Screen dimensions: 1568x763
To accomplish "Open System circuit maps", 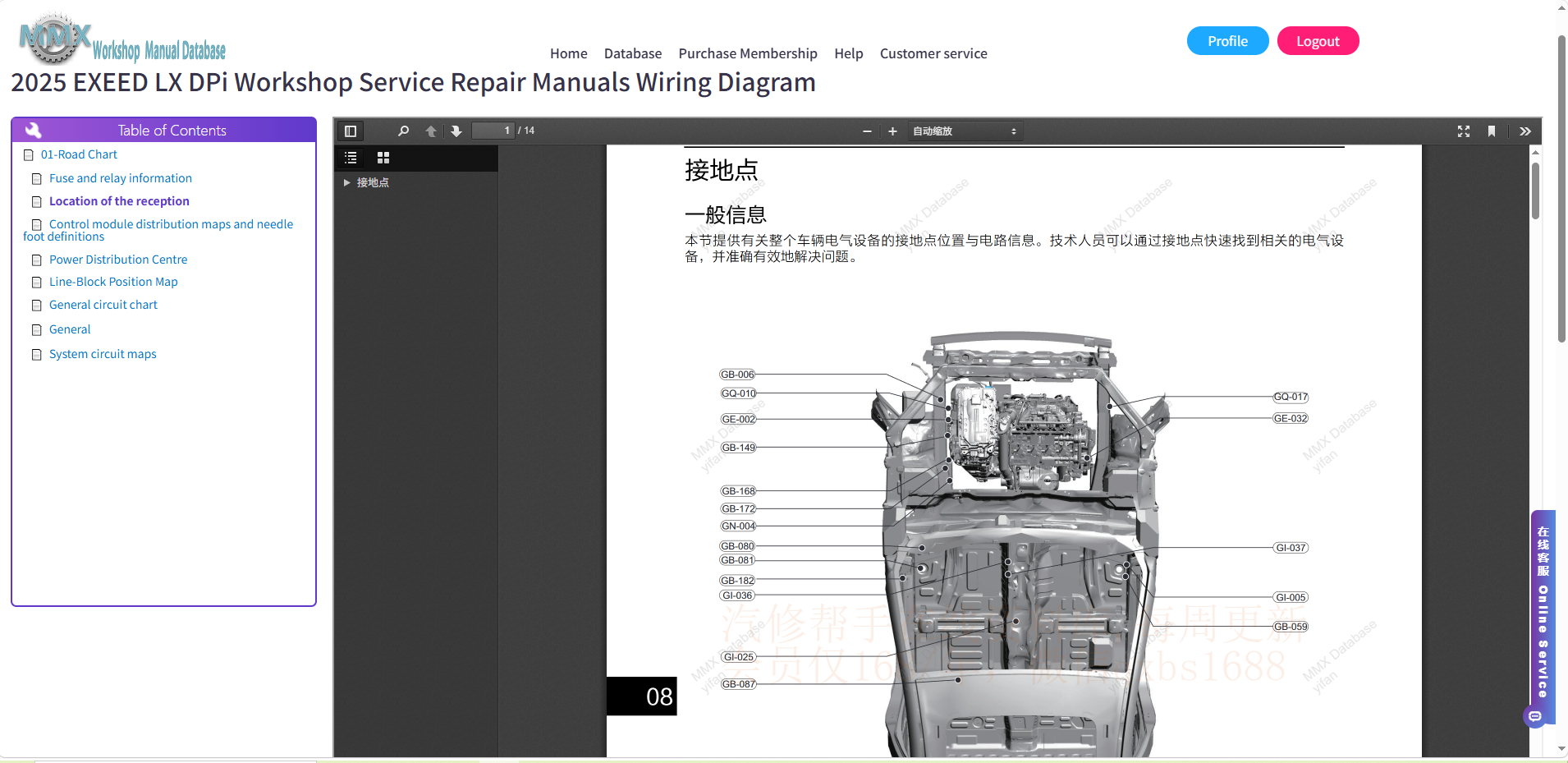I will 103,354.
